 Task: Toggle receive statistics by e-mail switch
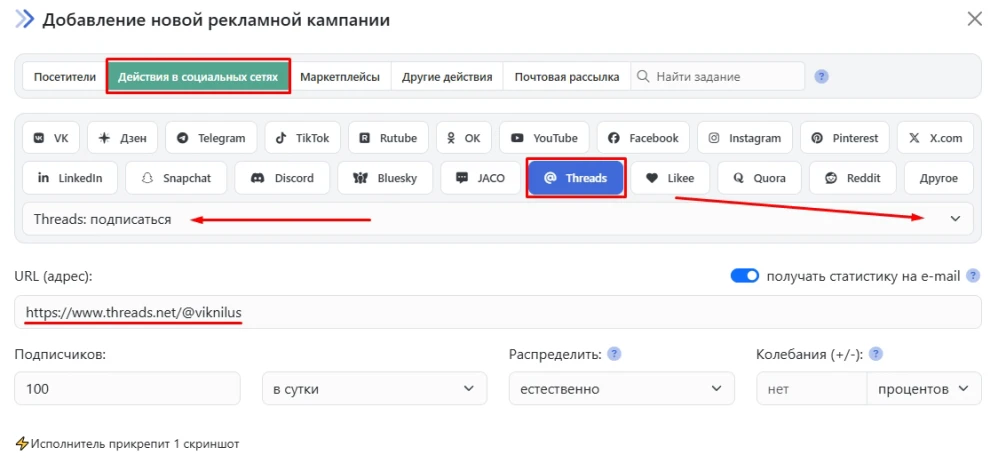[x=745, y=276]
